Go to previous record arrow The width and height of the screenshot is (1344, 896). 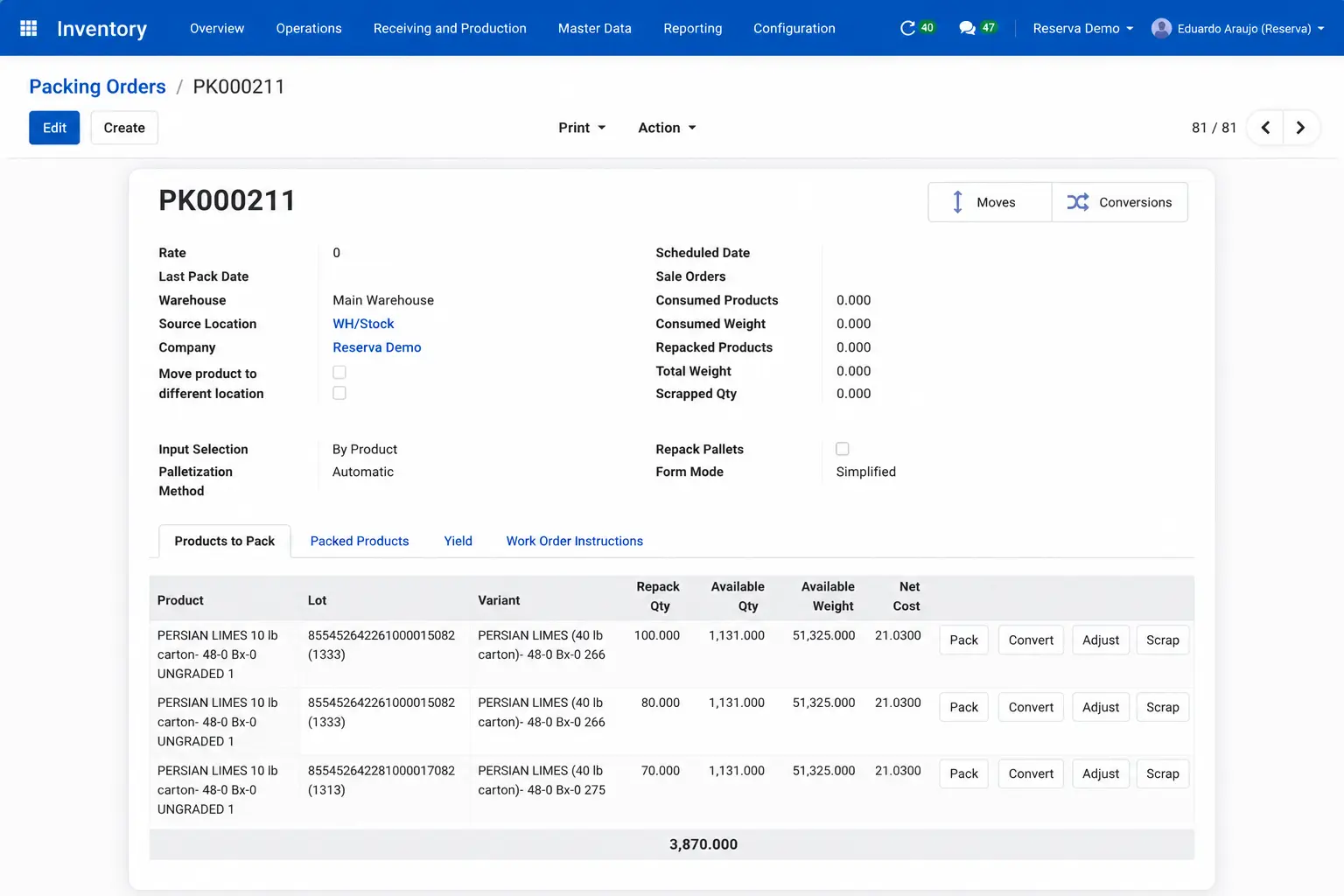(1265, 128)
